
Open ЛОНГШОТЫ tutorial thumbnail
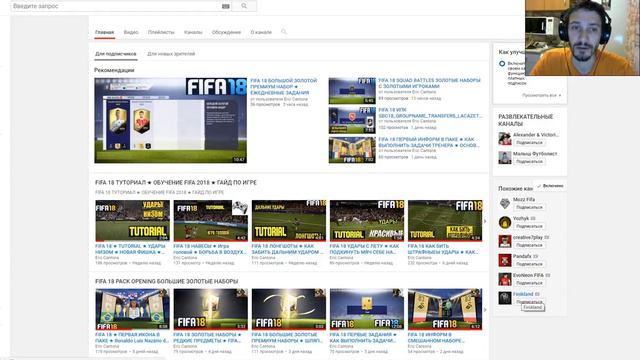tap(289, 220)
